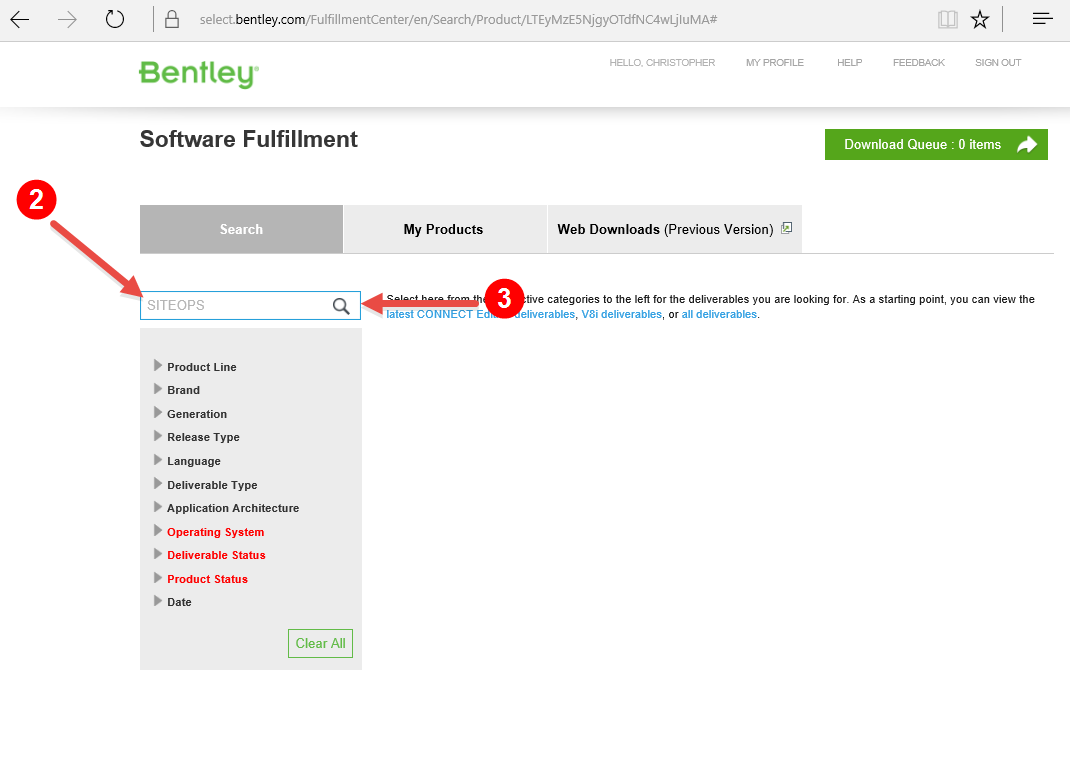Click the Brand category label
1070x761 pixels.
184,390
